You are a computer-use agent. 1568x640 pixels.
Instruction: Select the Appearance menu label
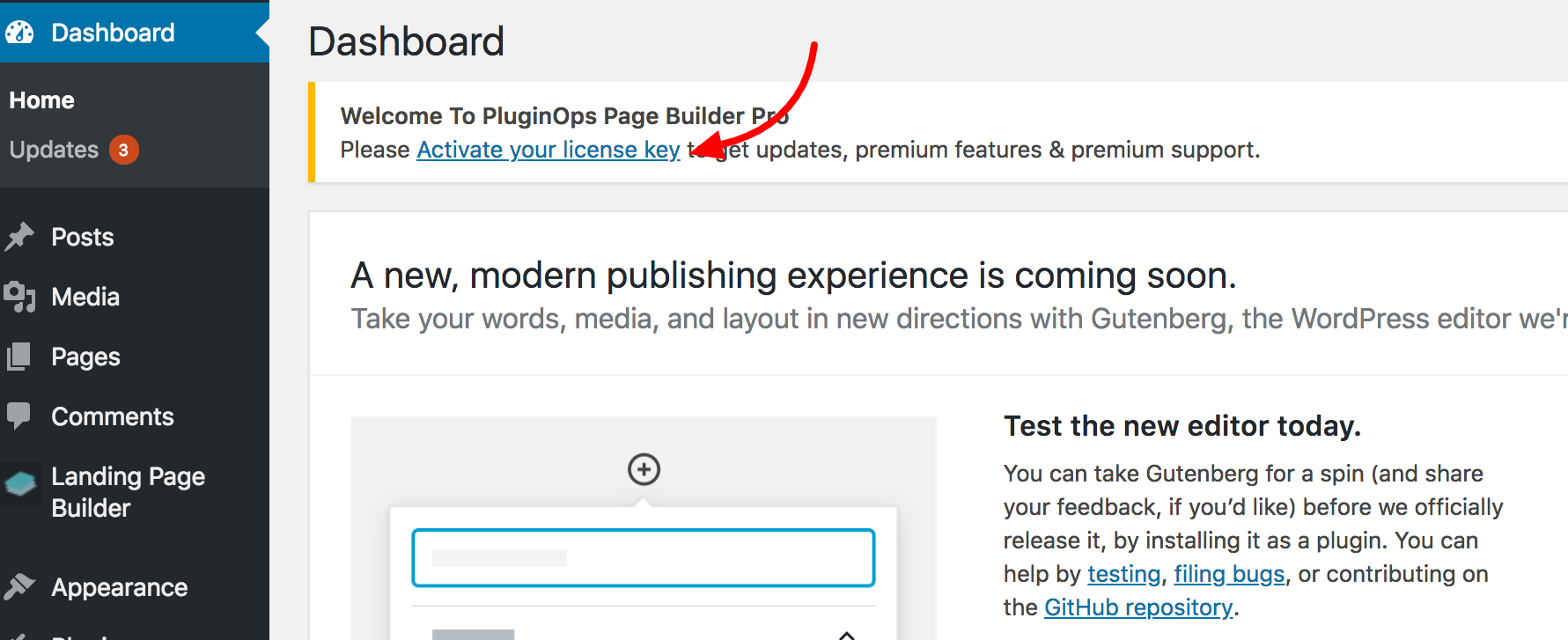coord(119,586)
